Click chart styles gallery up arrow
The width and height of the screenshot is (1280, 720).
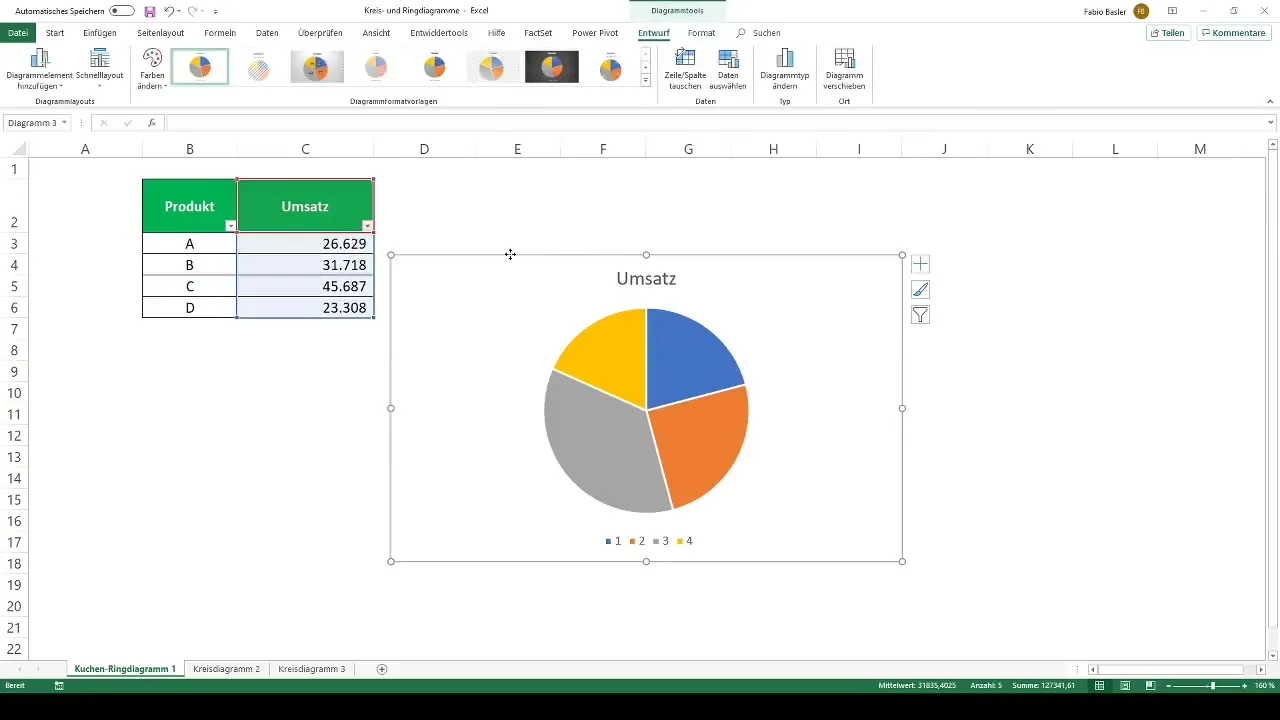click(646, 54)
